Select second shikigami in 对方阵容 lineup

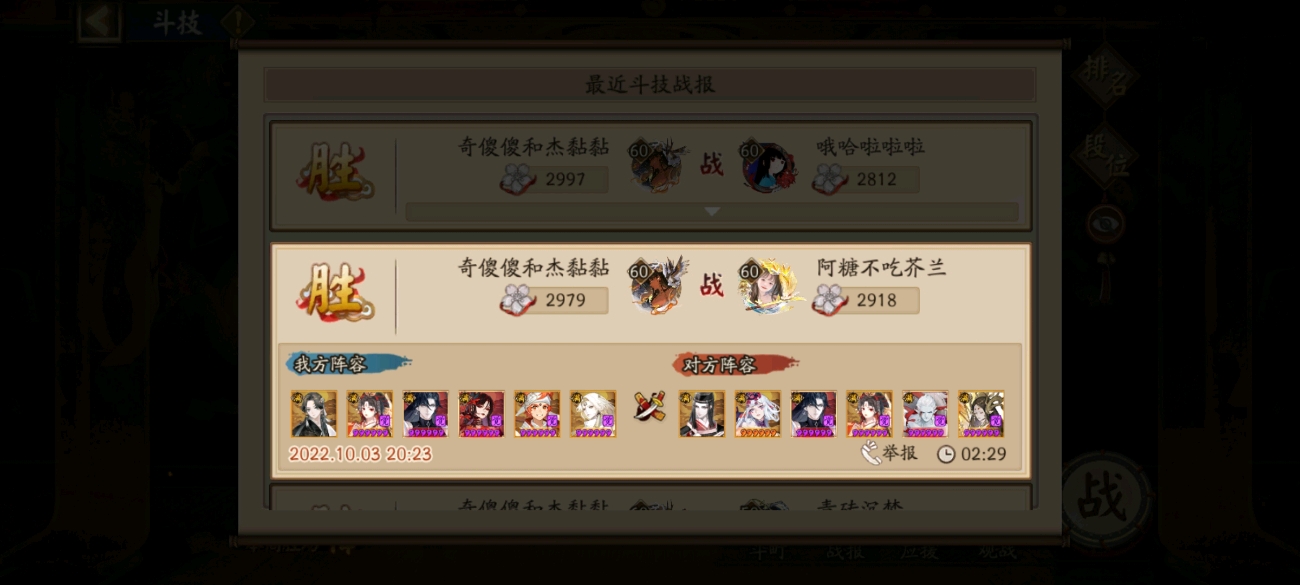click(757, 413)
